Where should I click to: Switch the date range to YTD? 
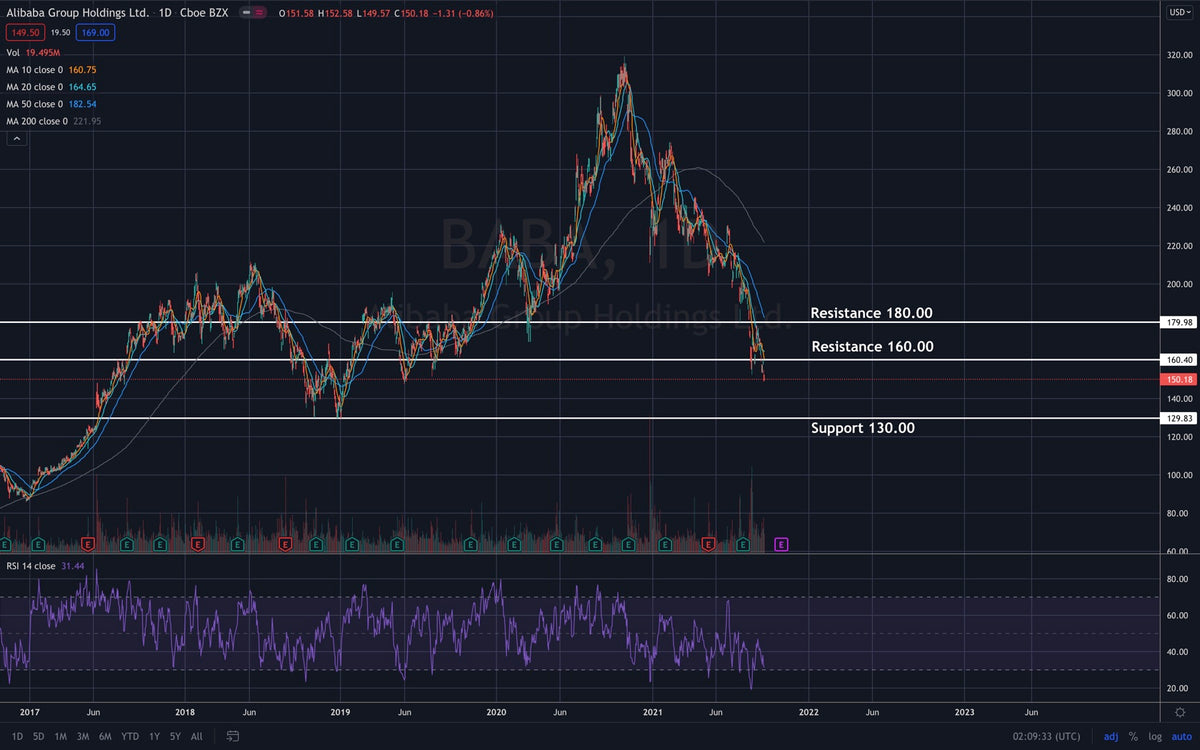pyautogui.click(x=129, y=736)
